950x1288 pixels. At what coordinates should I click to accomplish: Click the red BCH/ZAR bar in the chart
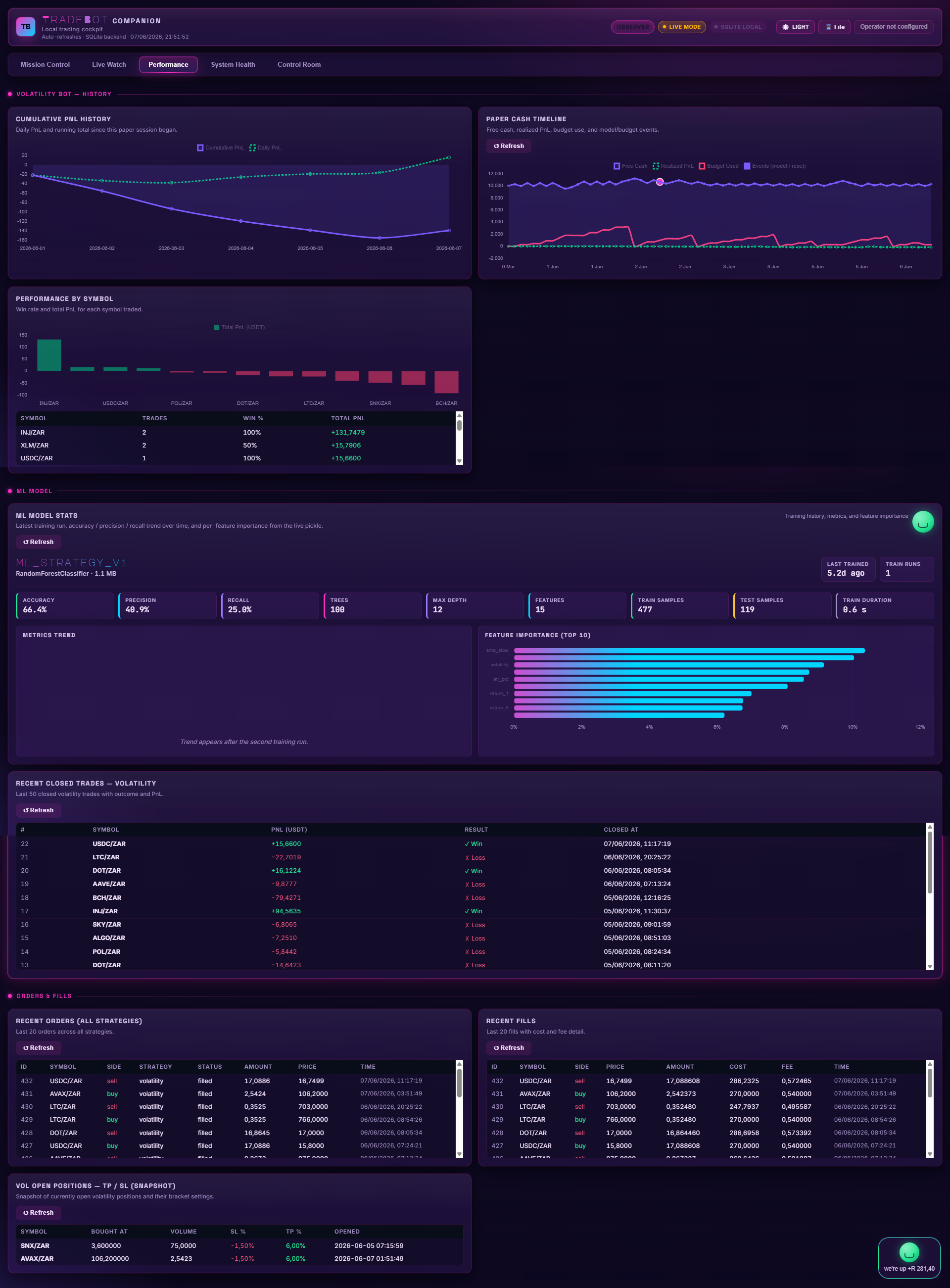pos(446,382)
